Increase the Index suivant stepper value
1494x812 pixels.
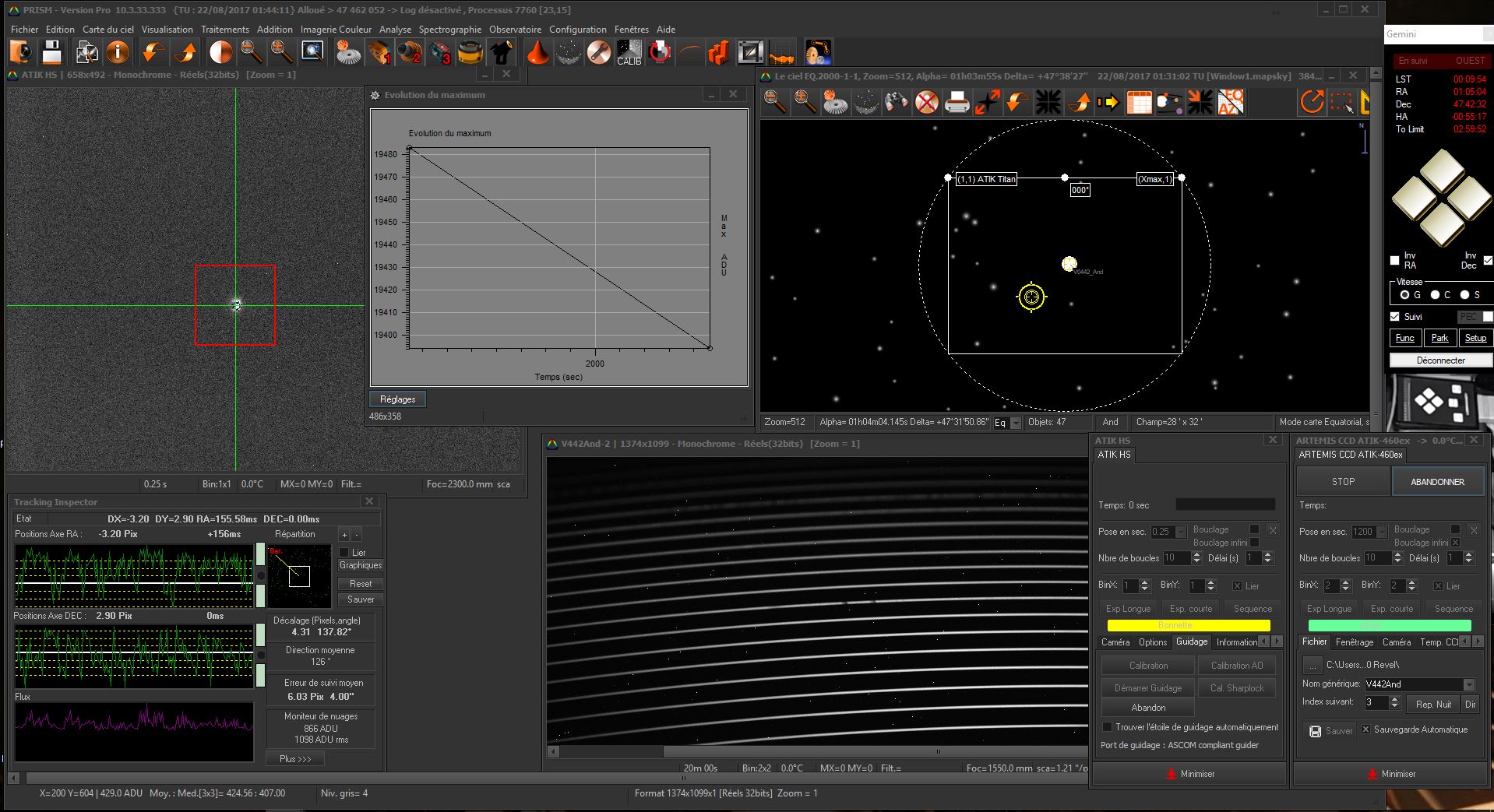tap(1395, 699)
